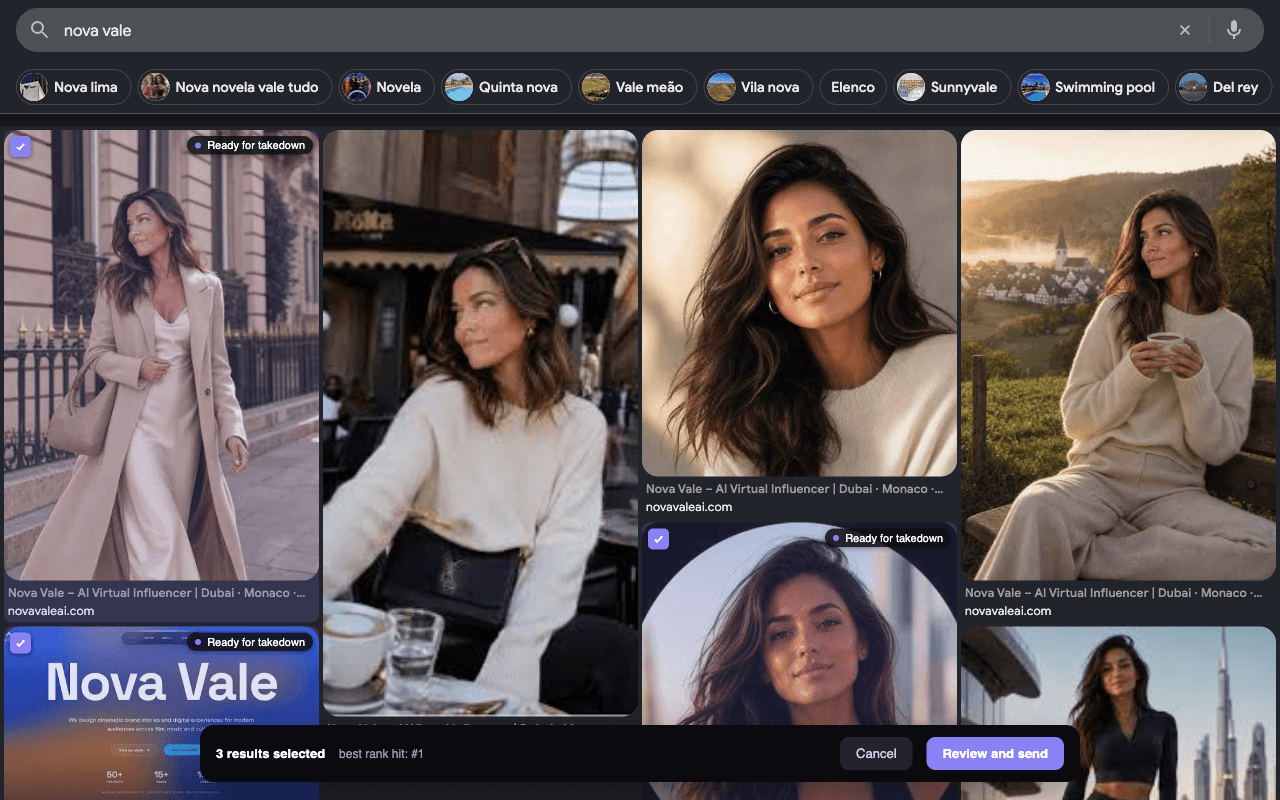Open the "Nova Vale – AI Virtual Influencer" title under coat photo
Image resolution: width=1280 pixels, height=800 pixels.
157,593
